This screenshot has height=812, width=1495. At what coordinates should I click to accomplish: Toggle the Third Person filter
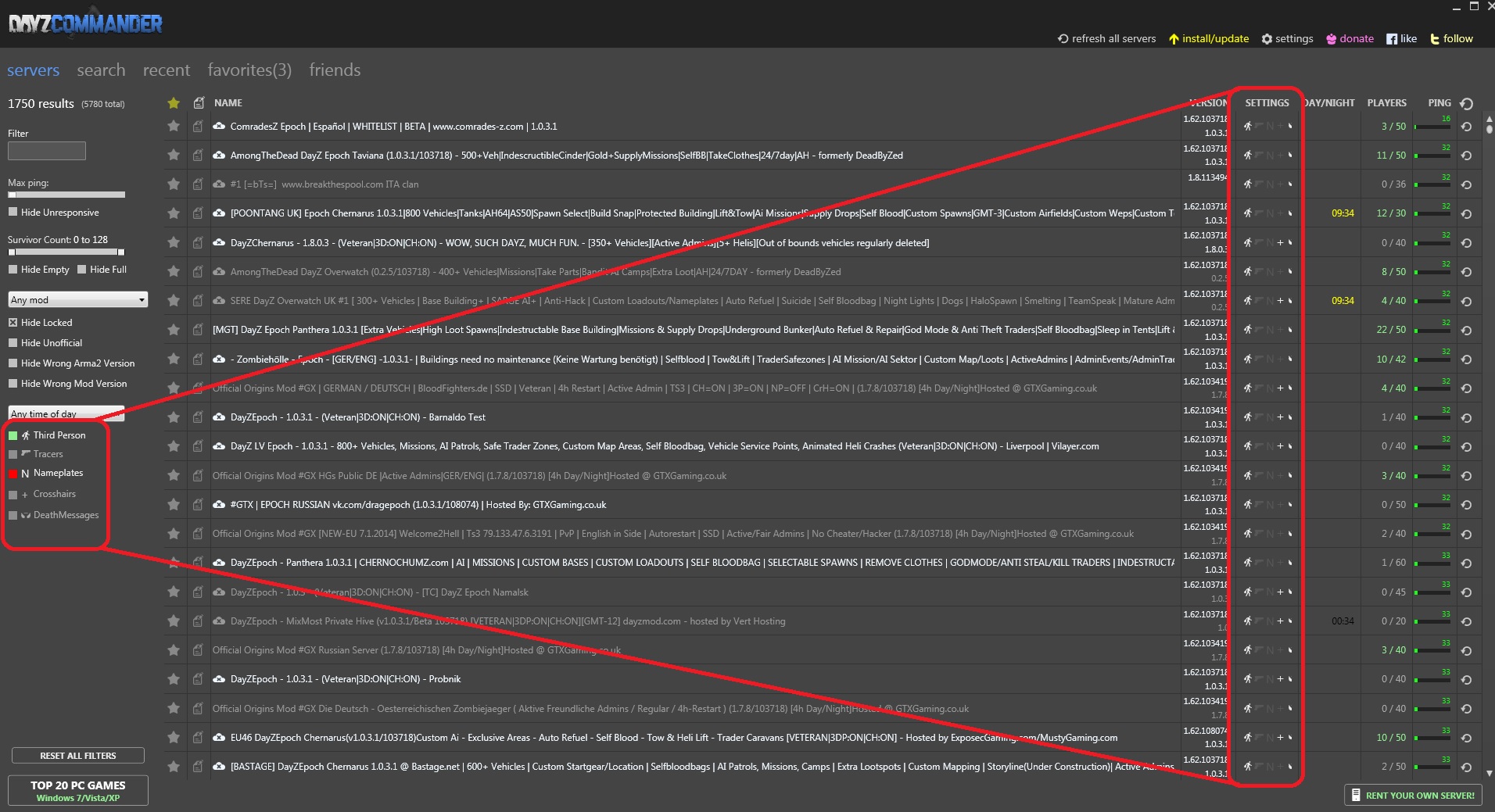13,435
